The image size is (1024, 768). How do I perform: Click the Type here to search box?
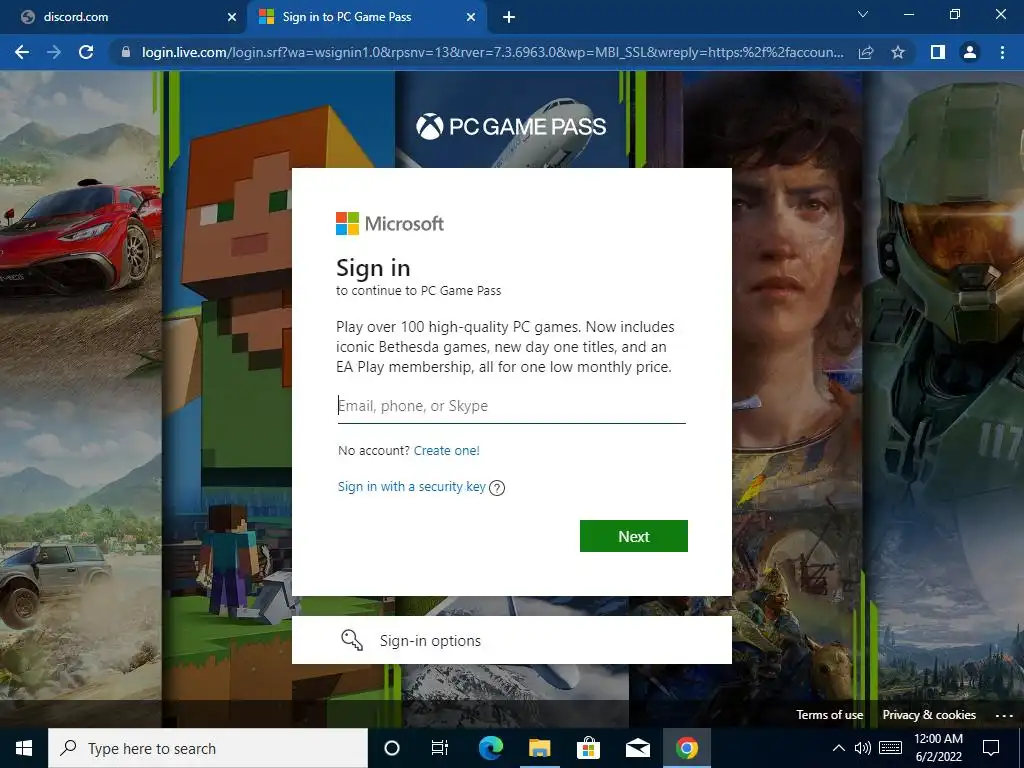208,748
